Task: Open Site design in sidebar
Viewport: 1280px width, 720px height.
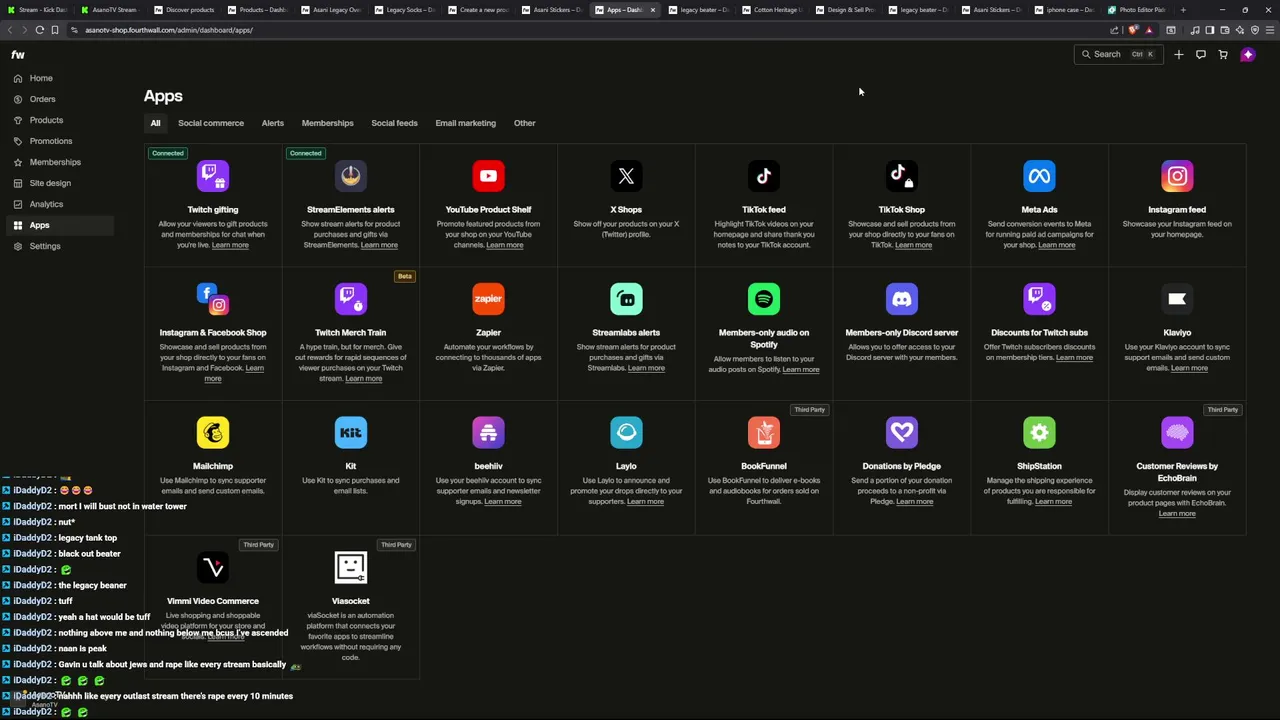Action: coord(60,183)
